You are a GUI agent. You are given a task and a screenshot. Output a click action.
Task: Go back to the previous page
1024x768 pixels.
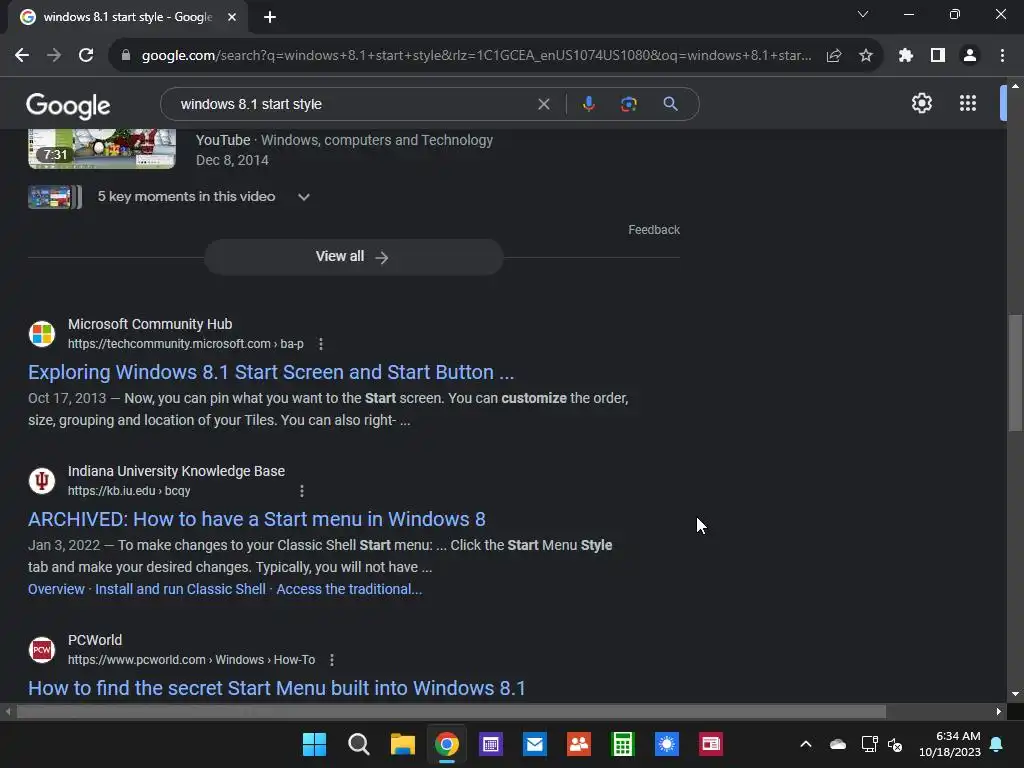tap(22, 56)
